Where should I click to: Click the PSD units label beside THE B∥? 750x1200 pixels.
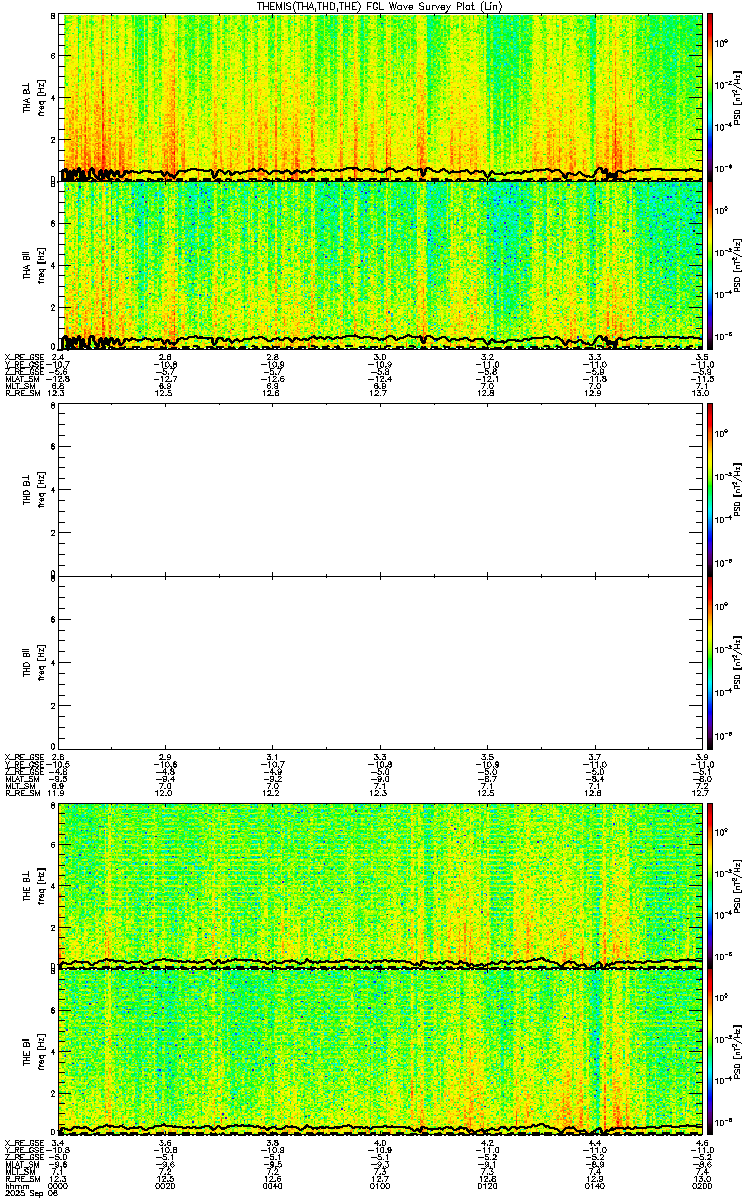[x=738, y=1052]
